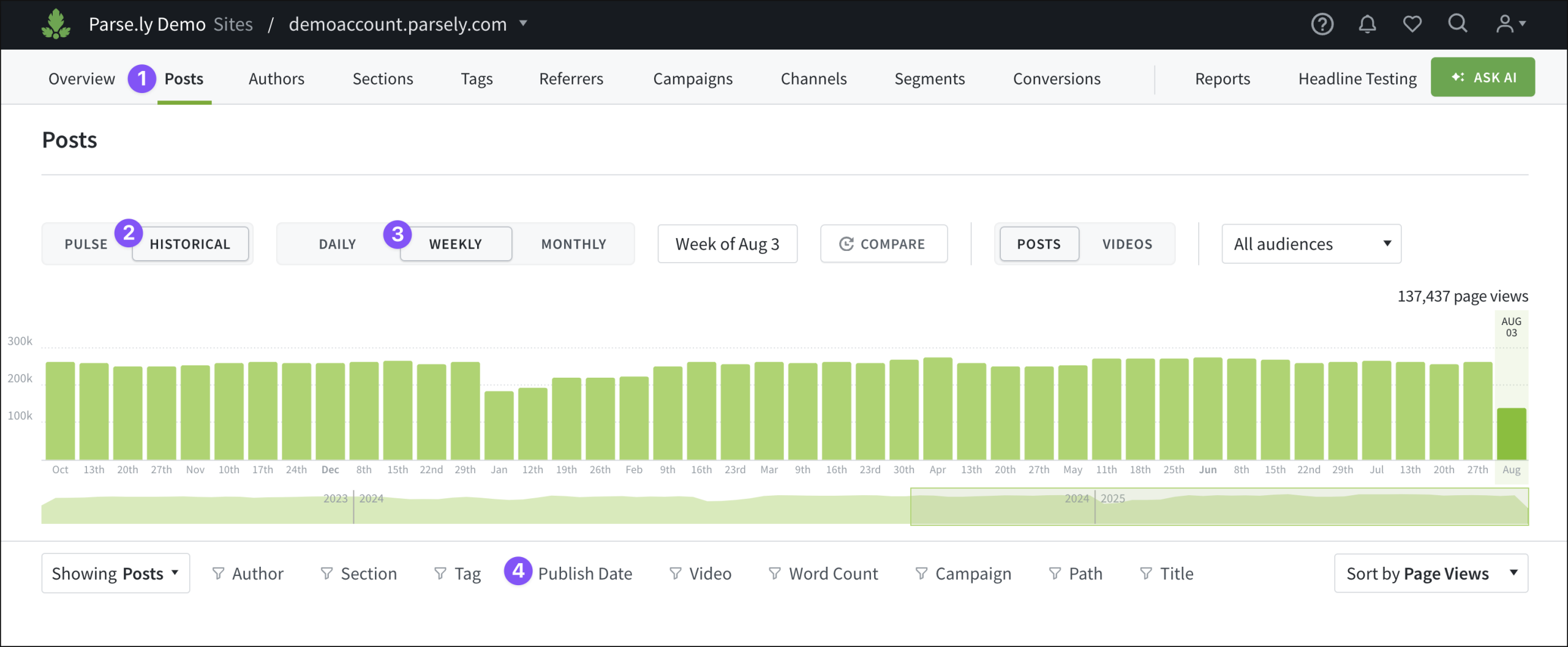Viewport: 1568px width, 647px height.
Task: Select the highlighted Aug 03 bar
Action: click(1512, 435)
